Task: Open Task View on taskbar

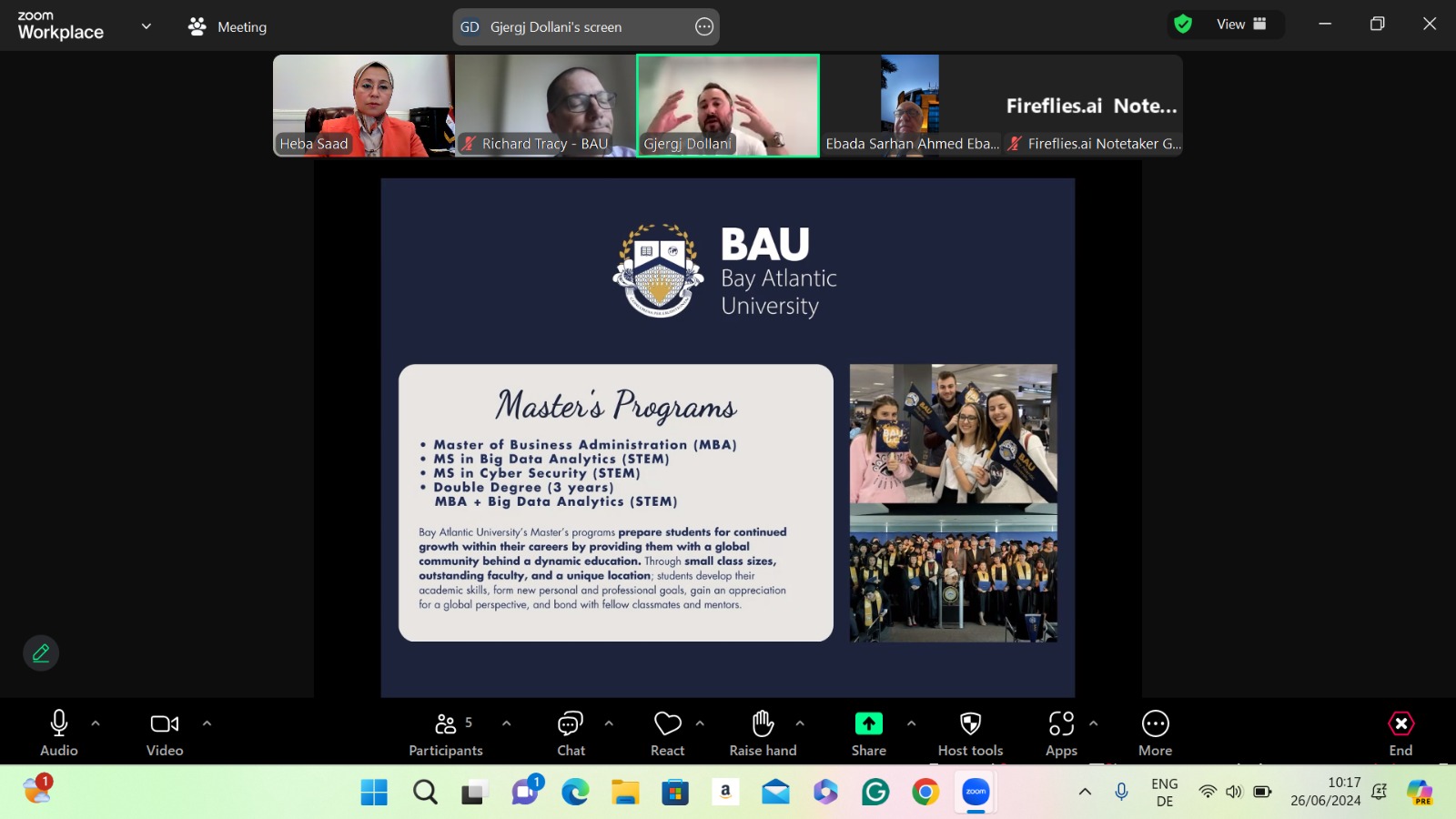Action: point(474,792)
